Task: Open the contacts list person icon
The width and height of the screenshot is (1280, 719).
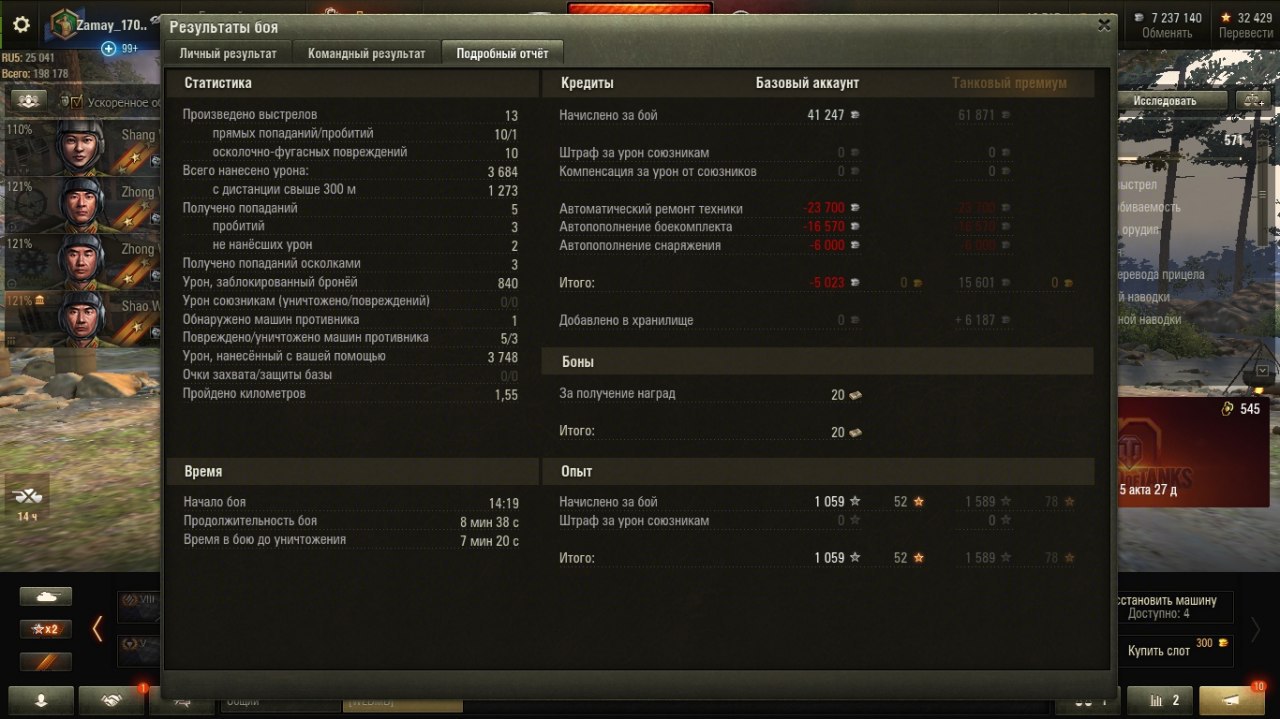Action: point(41,701)
